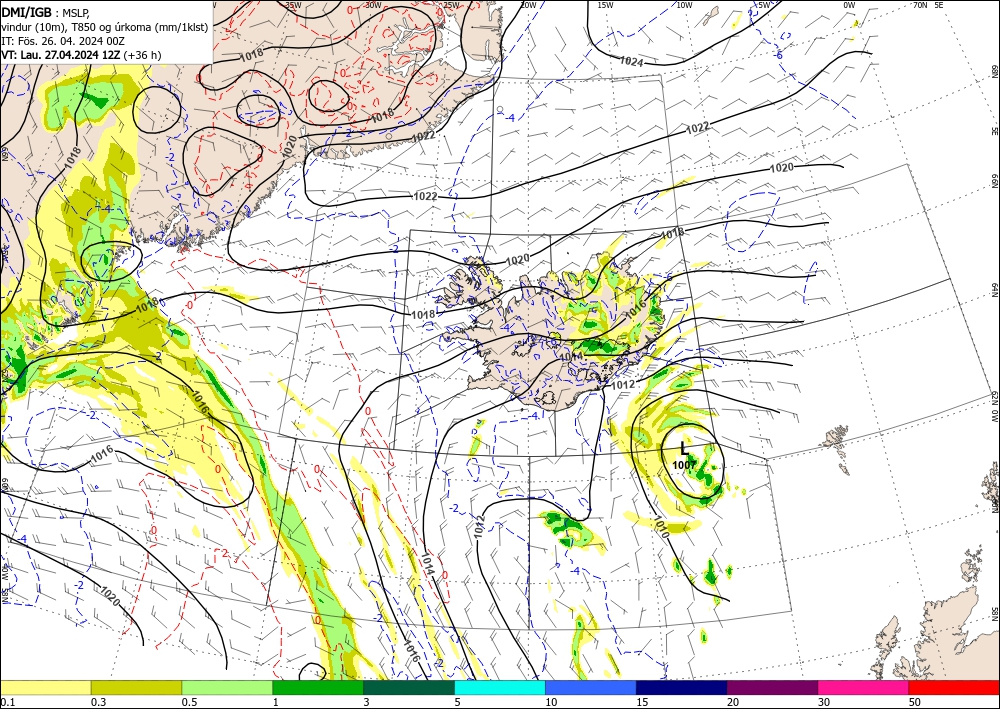Screen dimensions: 1000x709
Task: Click the '70N' latitude label
Action: click(x=920, y=5)
